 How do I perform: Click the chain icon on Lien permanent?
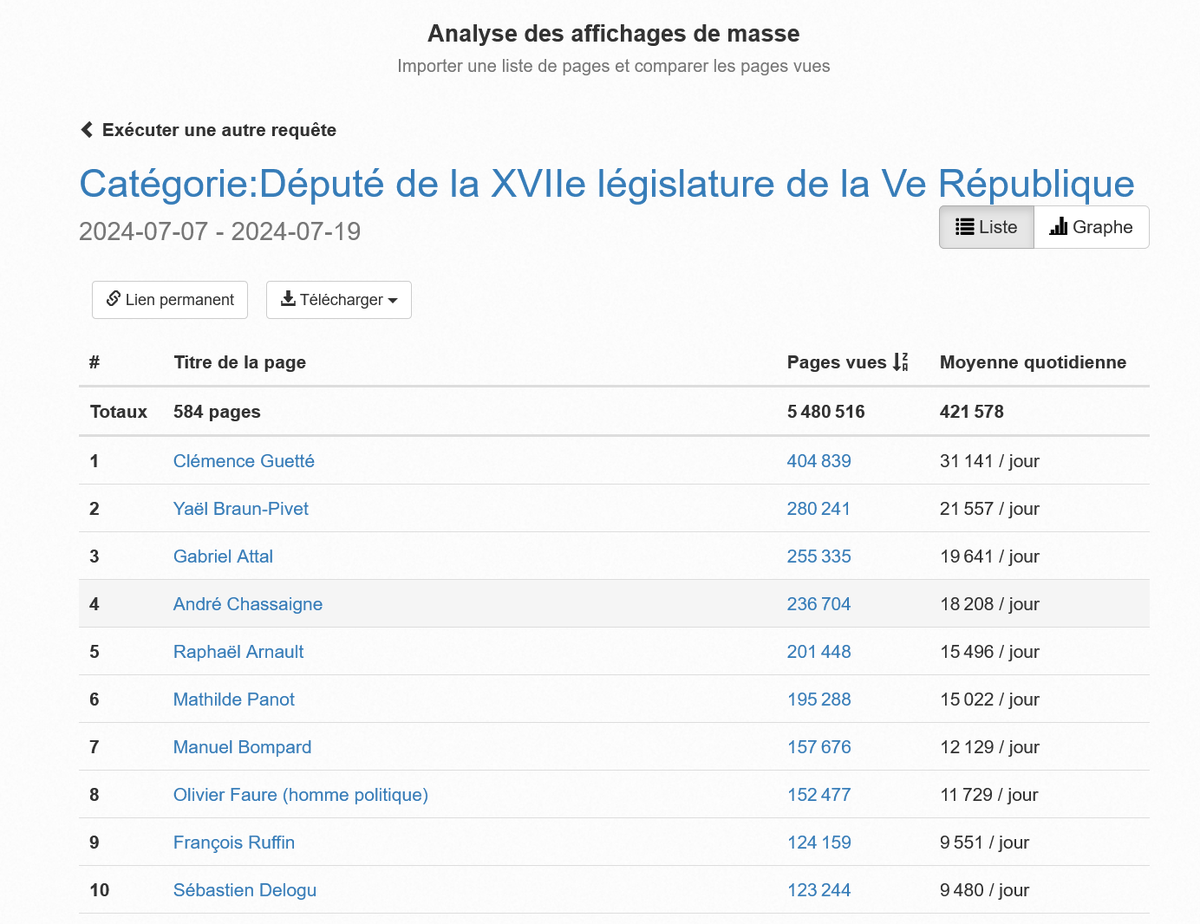tap(112, 299)
